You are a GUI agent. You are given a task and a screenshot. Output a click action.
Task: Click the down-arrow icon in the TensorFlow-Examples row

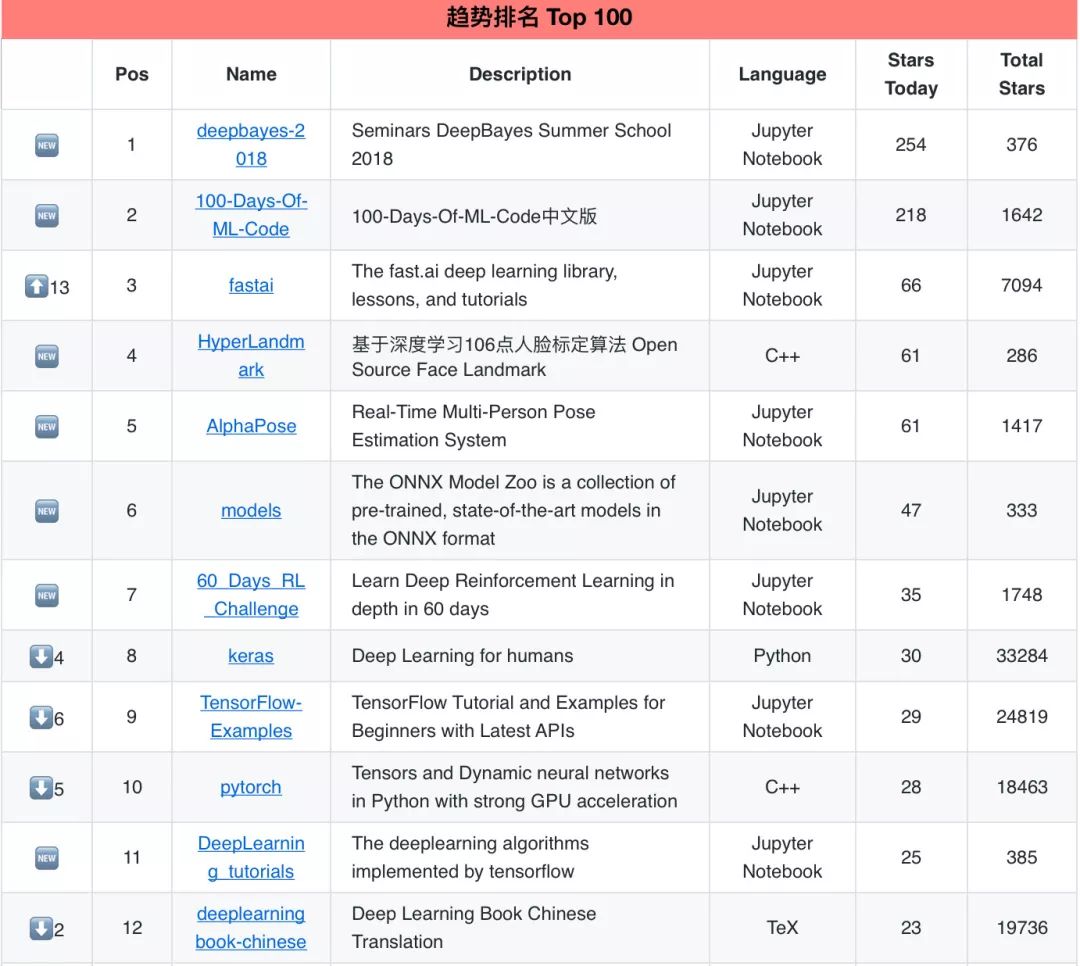coord(41,718)
